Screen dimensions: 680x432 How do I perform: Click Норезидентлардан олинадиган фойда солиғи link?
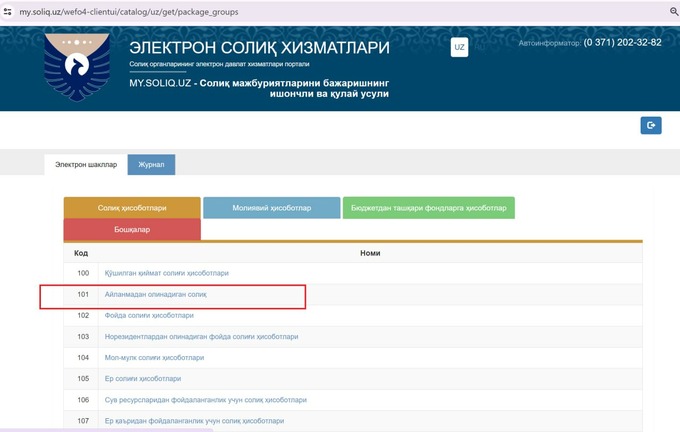[x=201, y=337]
